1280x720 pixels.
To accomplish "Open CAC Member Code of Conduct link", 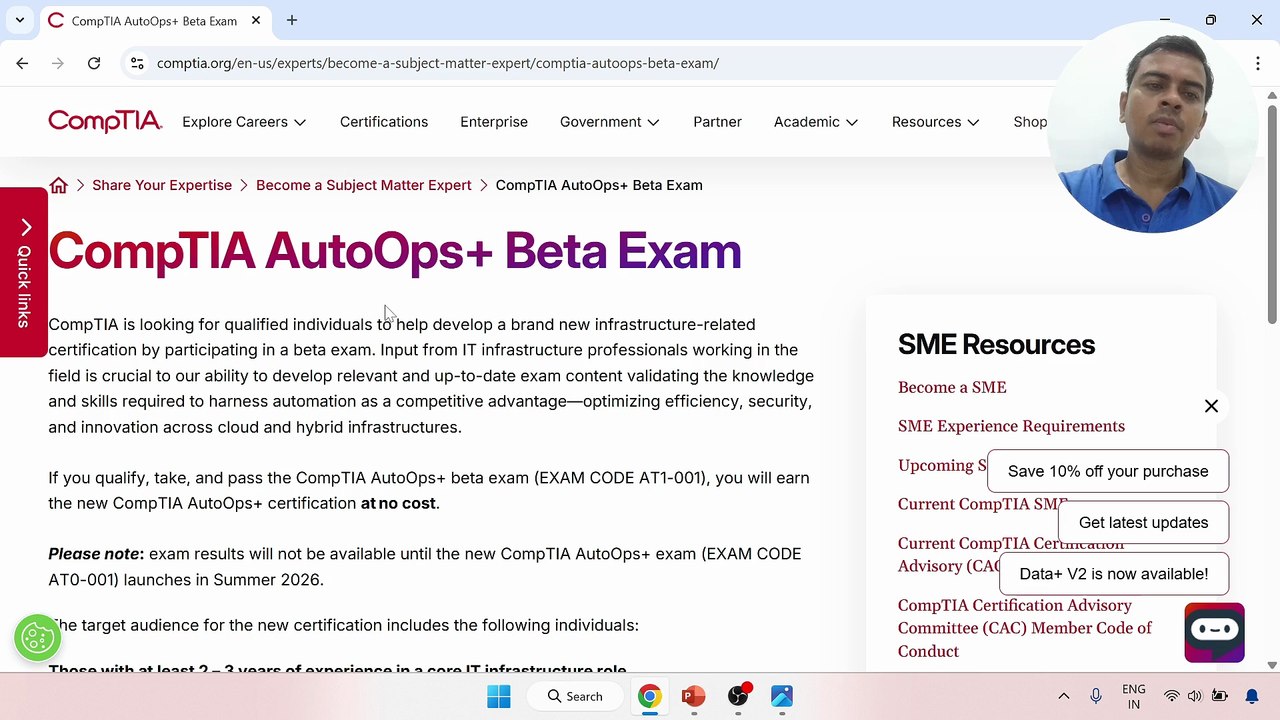I will [x=1025, y=628].
